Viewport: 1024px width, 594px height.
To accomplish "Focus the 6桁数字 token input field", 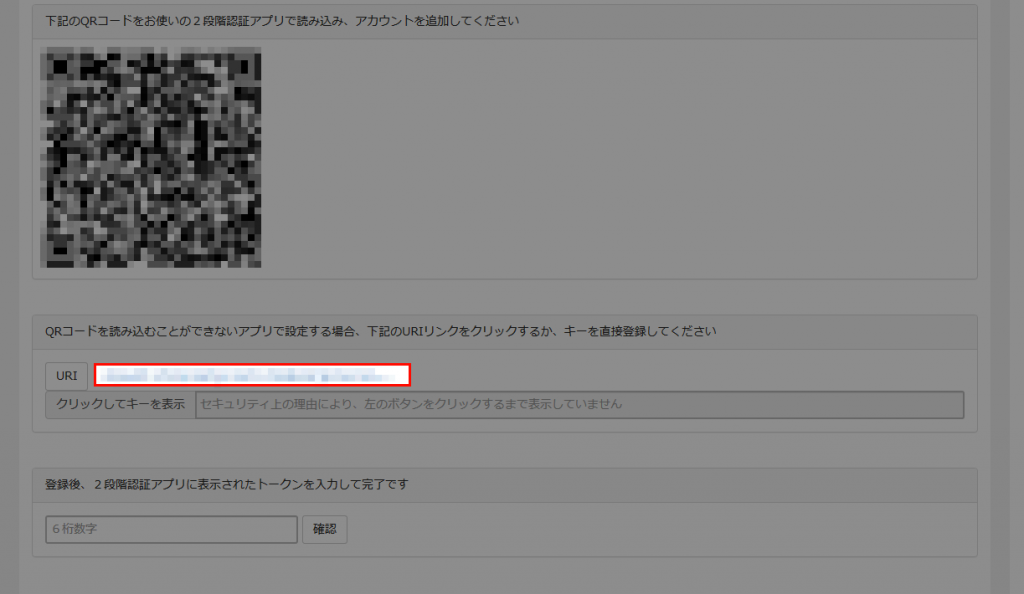I will click(171, 529).
